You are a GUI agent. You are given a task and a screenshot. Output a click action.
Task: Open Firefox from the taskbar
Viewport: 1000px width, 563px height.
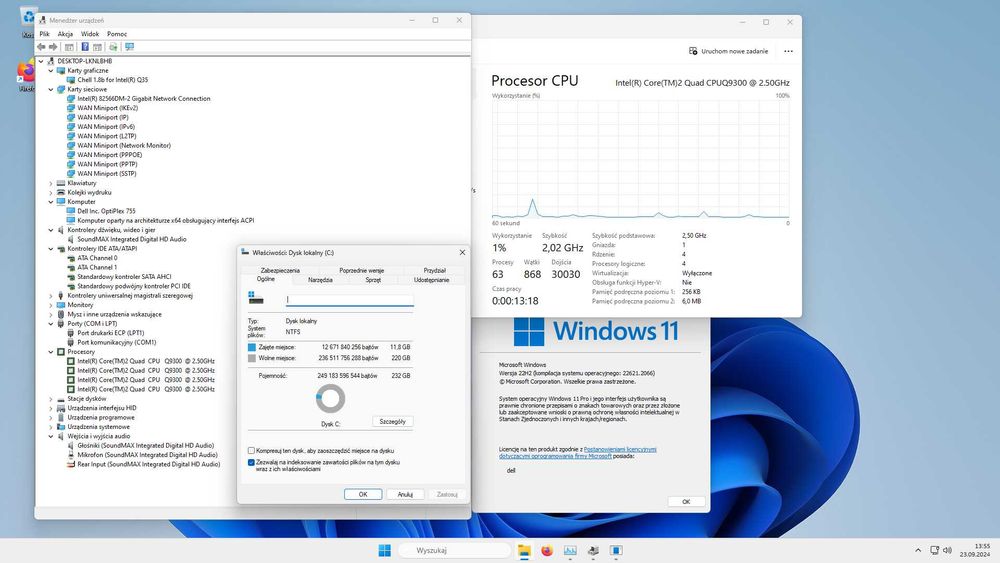pyautogui.click(x=547, y=550)
